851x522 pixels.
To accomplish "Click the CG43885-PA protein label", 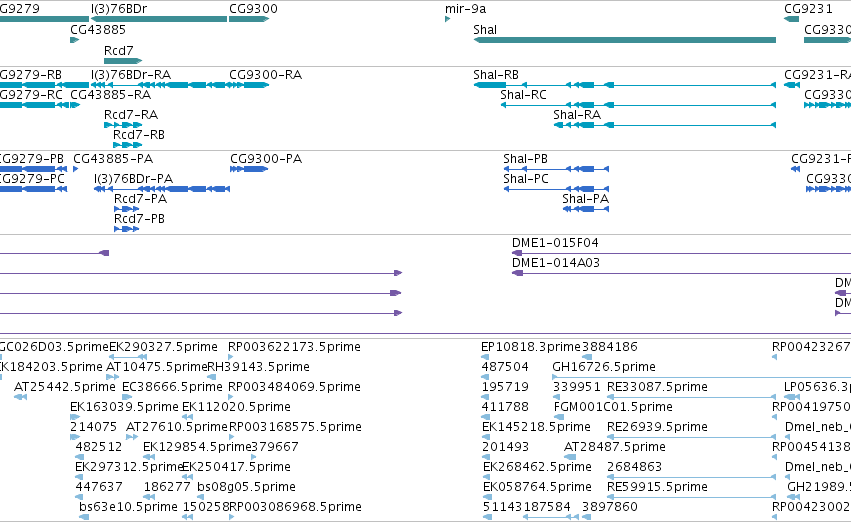I will pos(113,158).
